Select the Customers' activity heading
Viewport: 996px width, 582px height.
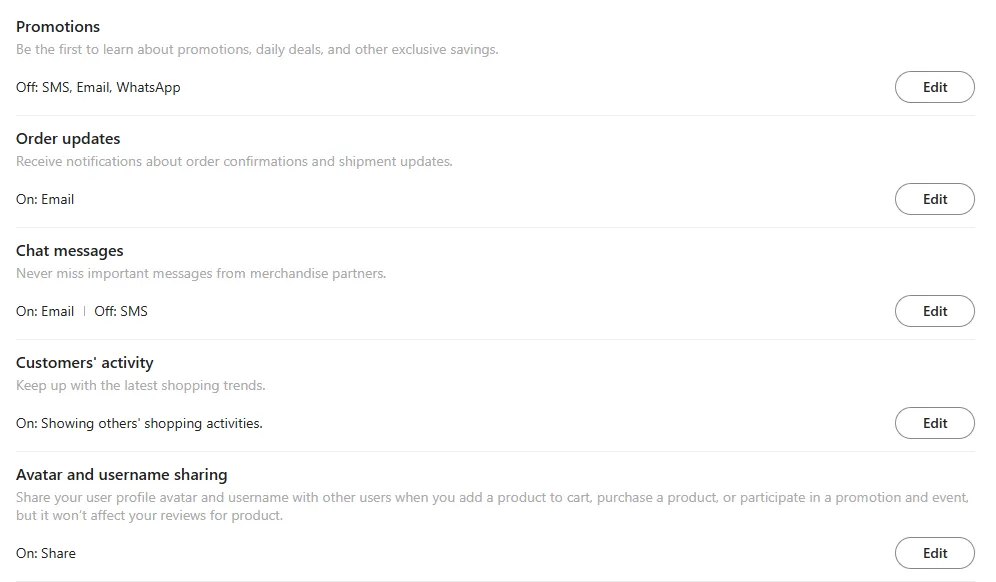(x=85, y=363)
